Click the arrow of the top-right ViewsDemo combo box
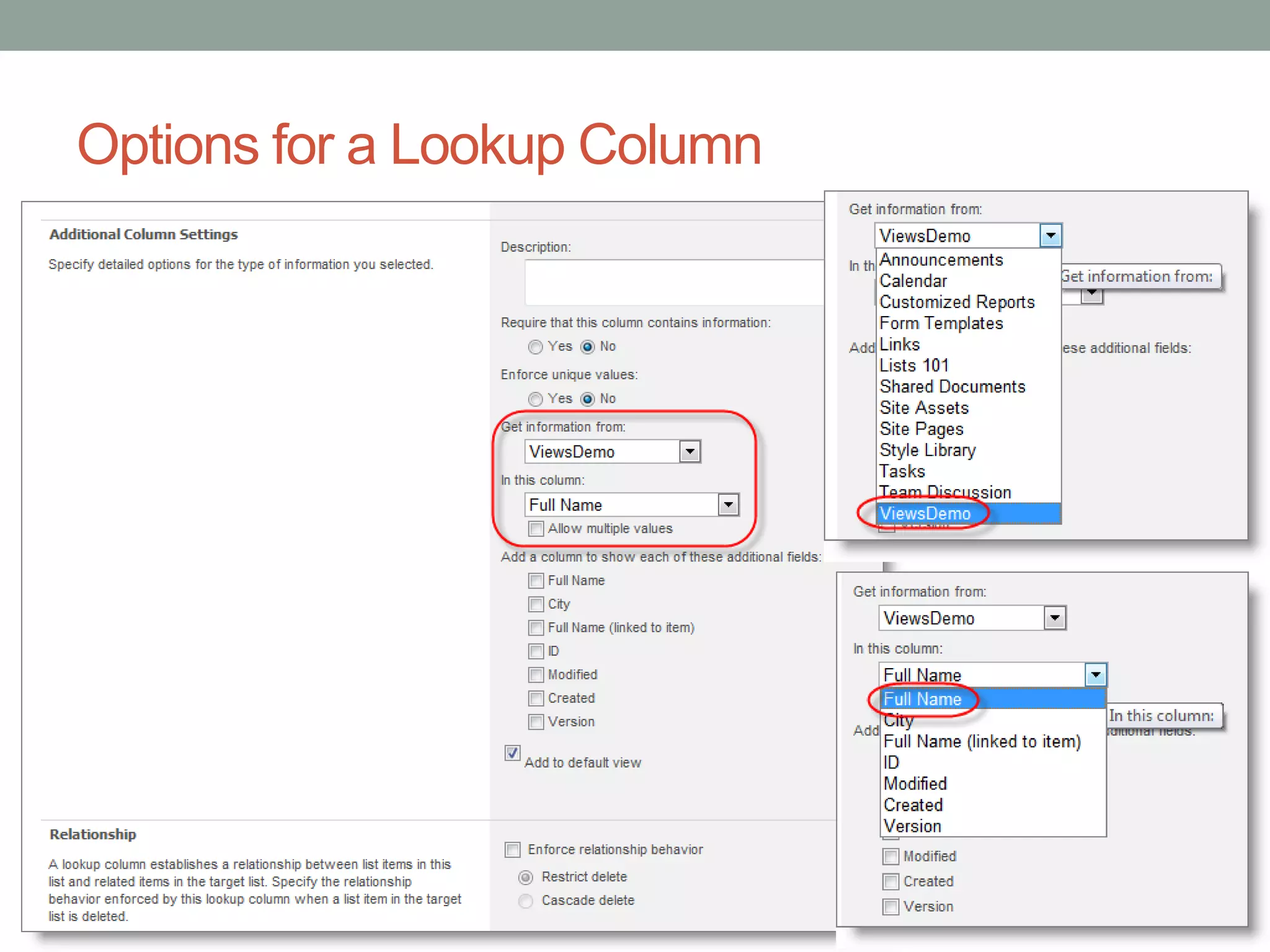The width and height of the screenshot is (1270, 952). pyautogui.click(x=1050, y=236)
